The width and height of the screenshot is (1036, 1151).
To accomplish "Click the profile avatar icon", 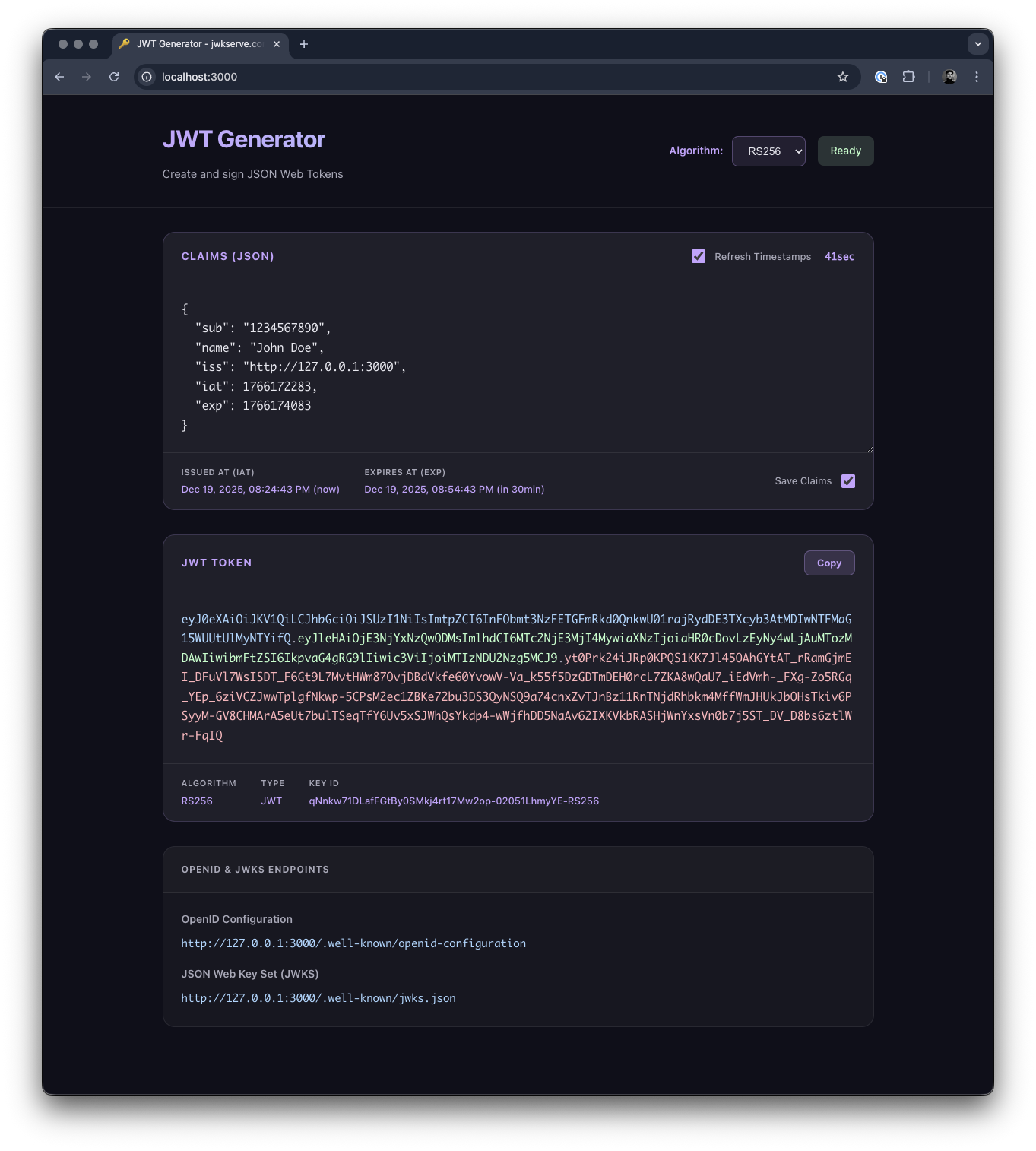I will pyautogui.click(x=948, y=77).
